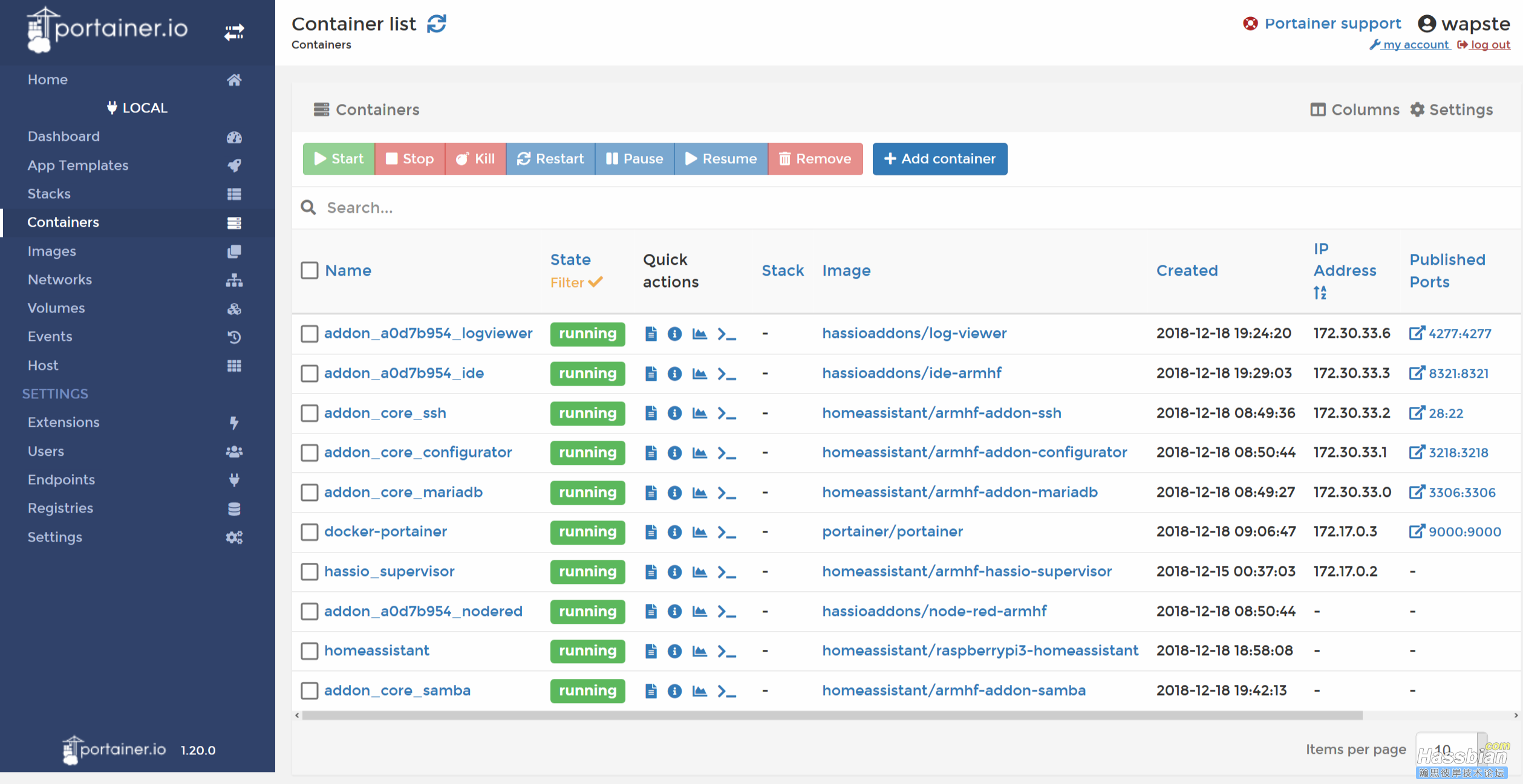Open Volumes in sidebar
Screen dimensions: 1523x784
tap(136, 308)
